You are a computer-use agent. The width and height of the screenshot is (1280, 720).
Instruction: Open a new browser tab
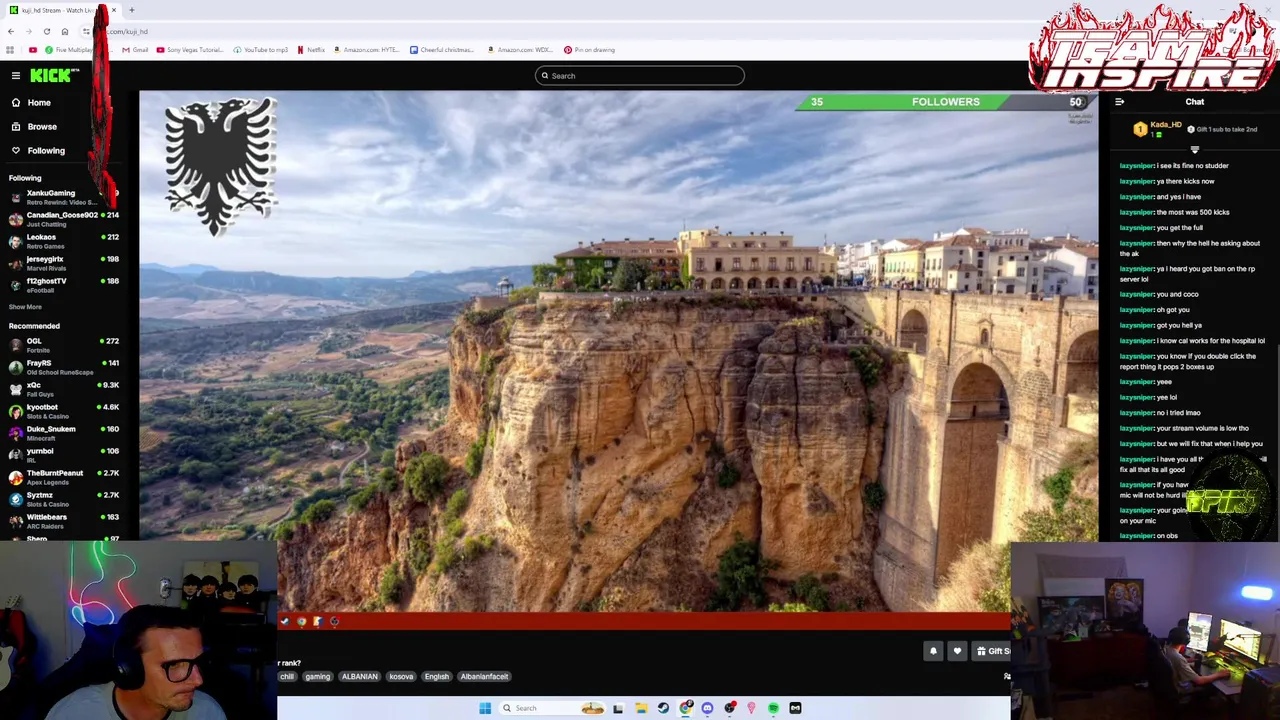pos(131,10)
